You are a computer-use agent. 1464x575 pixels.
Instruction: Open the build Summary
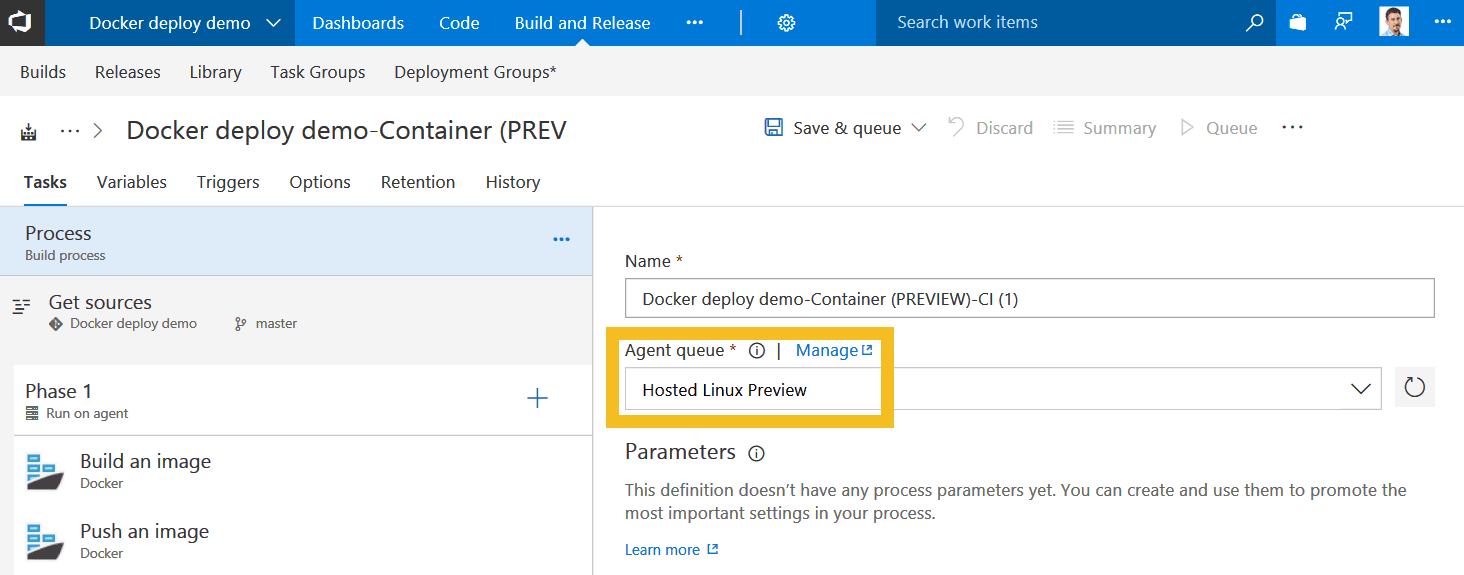pyautogui.click(x=1105, y=128)
